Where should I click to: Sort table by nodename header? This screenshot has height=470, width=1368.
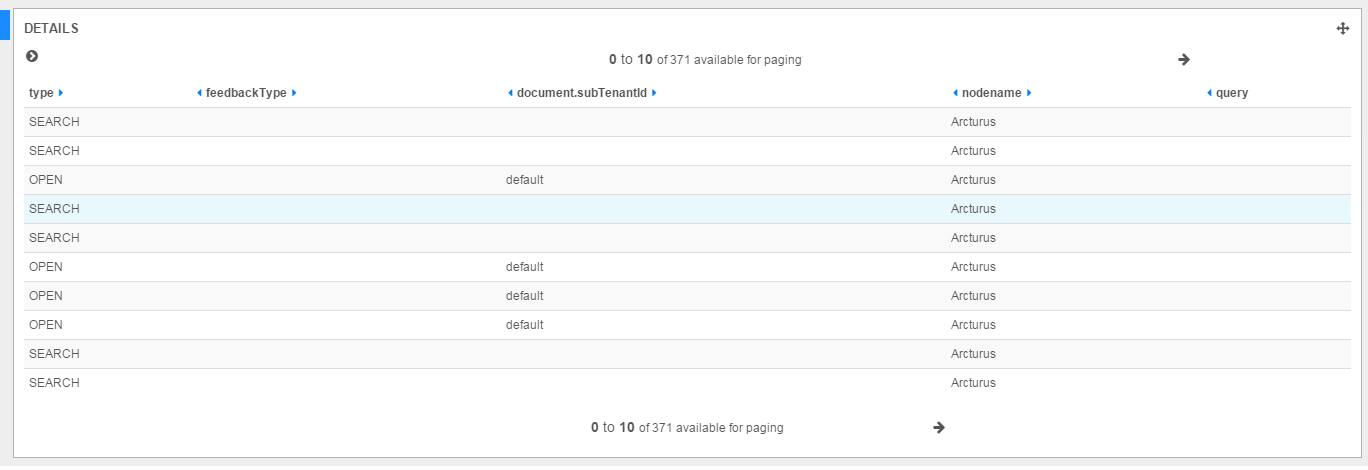[x=991, y=93]
